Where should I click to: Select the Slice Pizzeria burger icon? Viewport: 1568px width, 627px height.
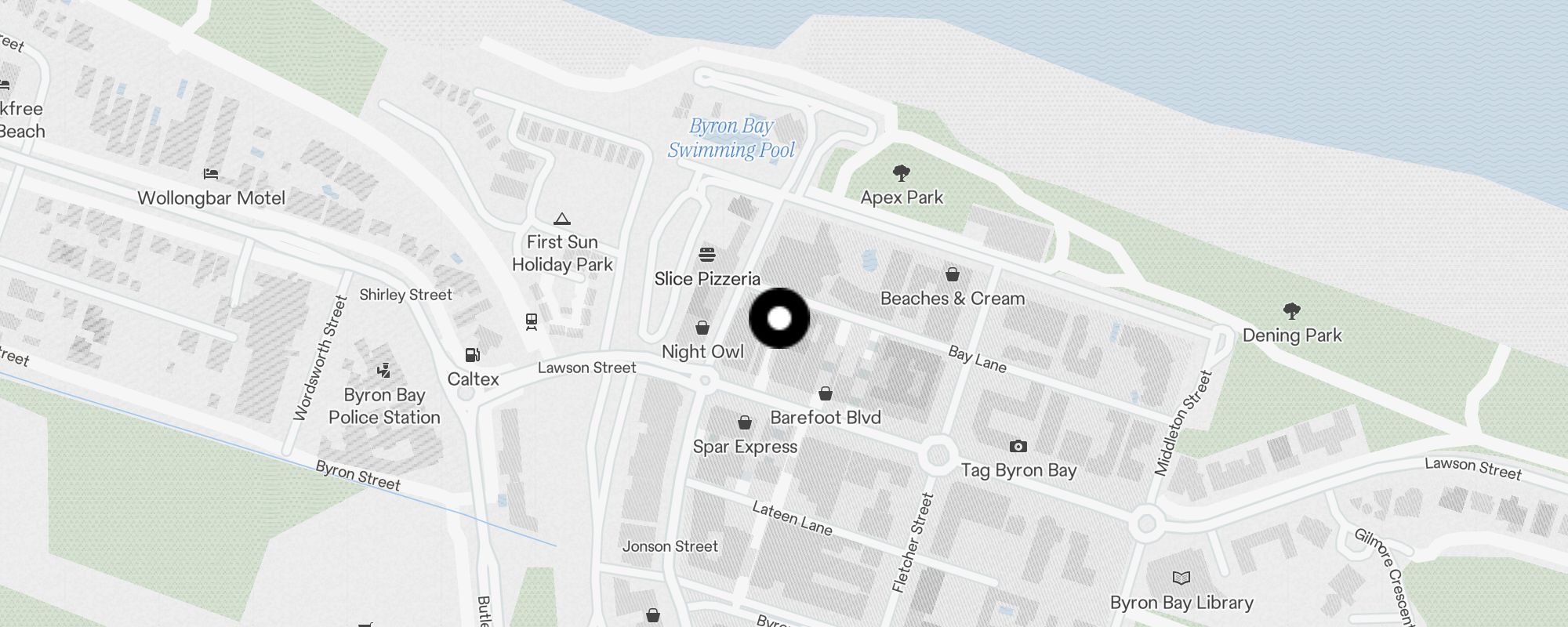point(707,255)
